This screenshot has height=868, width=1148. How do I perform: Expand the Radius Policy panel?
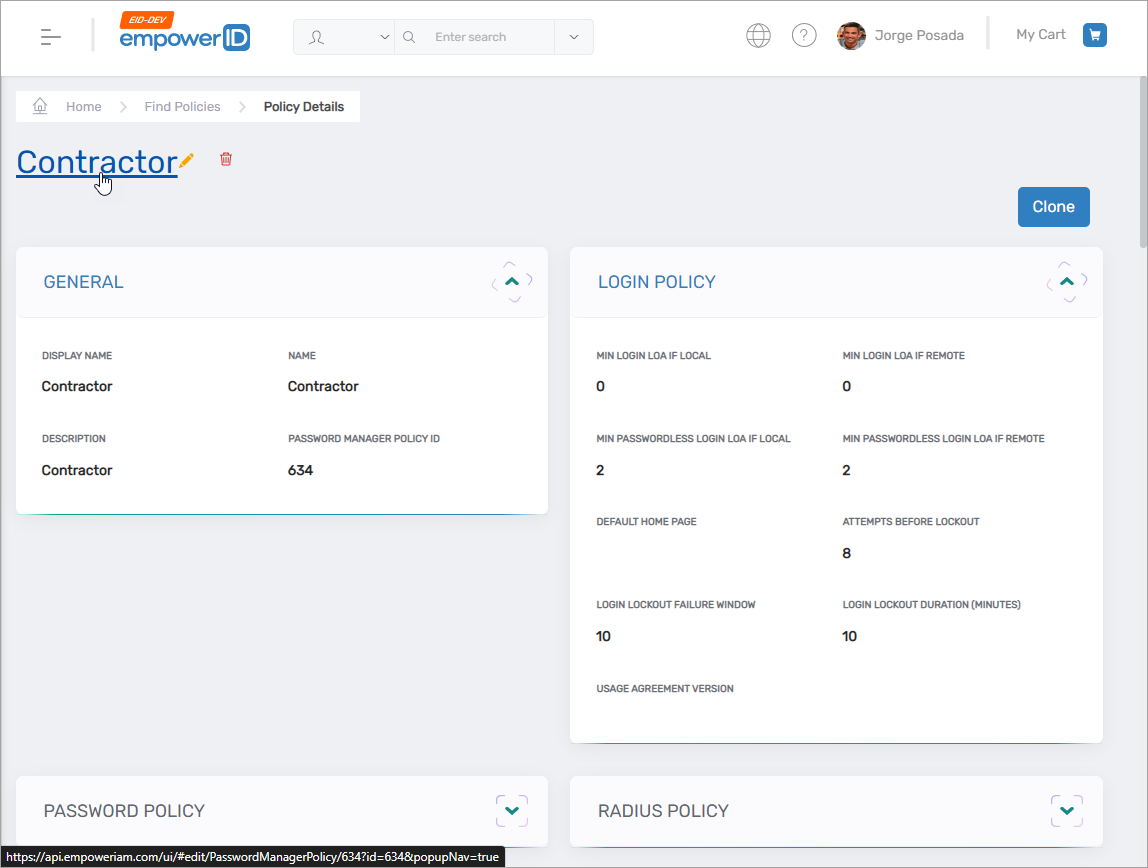[1067, 811]
